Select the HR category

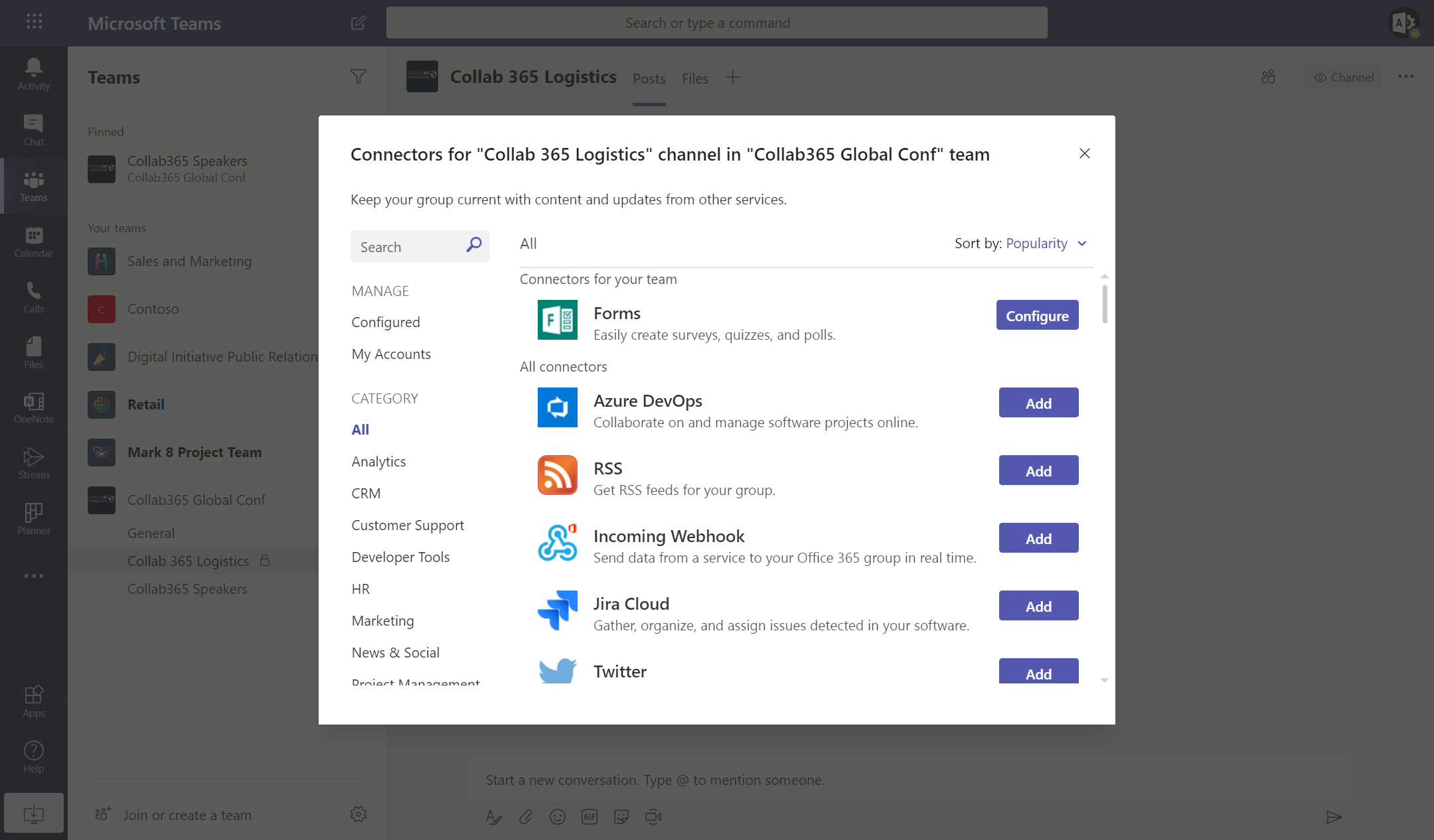360,589
